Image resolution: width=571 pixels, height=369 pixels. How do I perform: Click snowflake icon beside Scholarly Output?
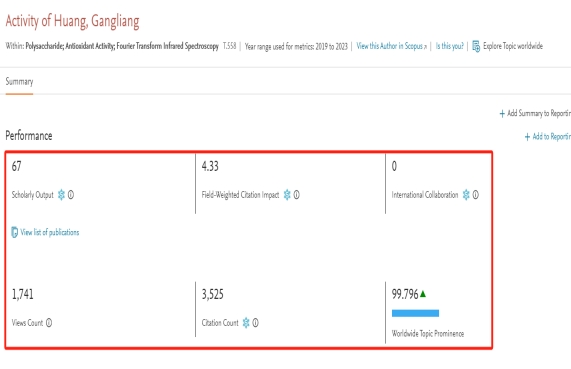pyautogui.click(x=61, y=195)
